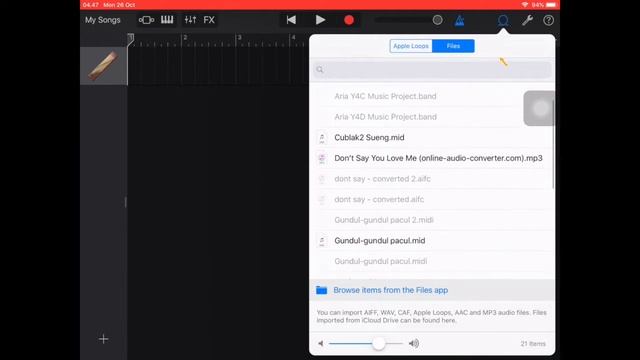Click the file list scrollbar
The image size is (640, 360).
pyautogui.click(x=553, y=144)
